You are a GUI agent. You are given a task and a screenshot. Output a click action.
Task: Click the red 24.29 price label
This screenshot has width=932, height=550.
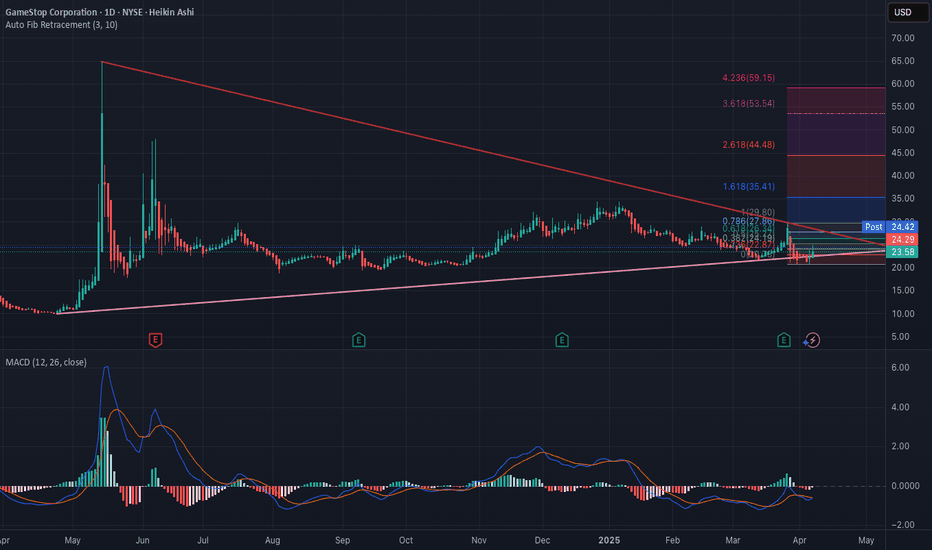(902, 239)
